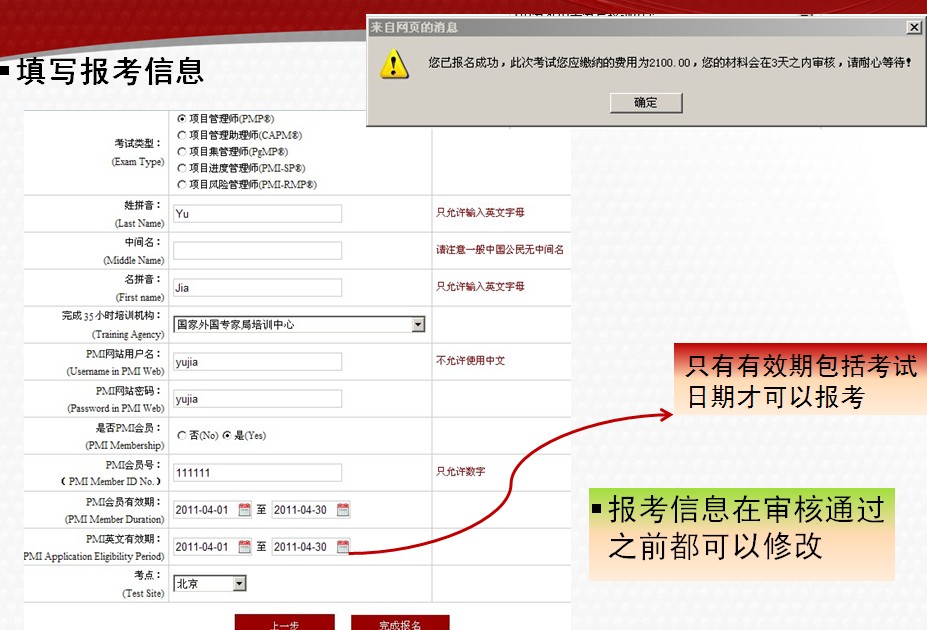927x630 pixels.
Task: Open calendar picker for PMI会员有效期 end date
Action: pos(342,510)
